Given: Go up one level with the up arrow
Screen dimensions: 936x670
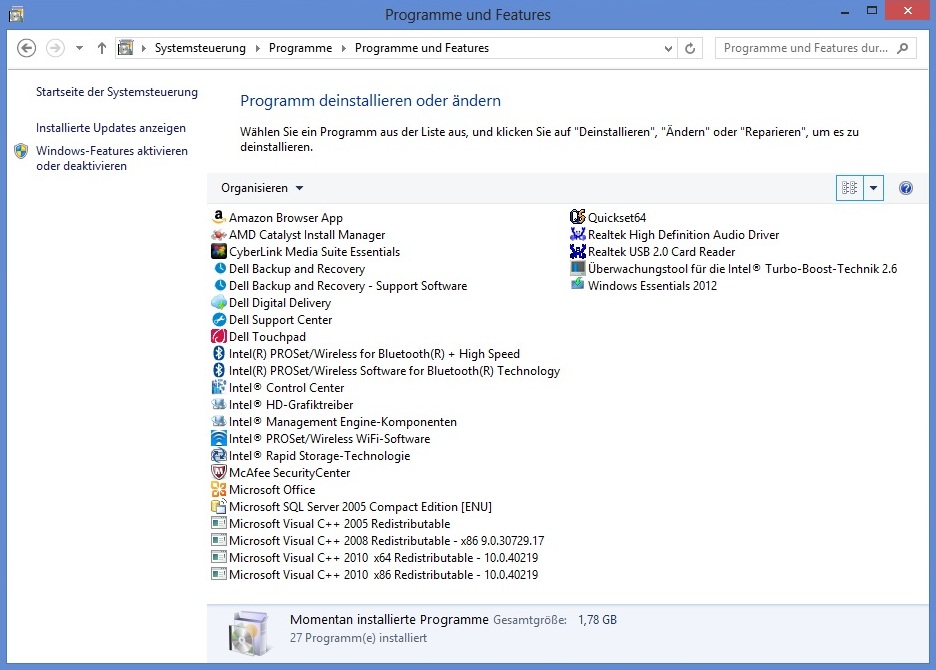Looking at the screenshot, I should coord(102,48).
